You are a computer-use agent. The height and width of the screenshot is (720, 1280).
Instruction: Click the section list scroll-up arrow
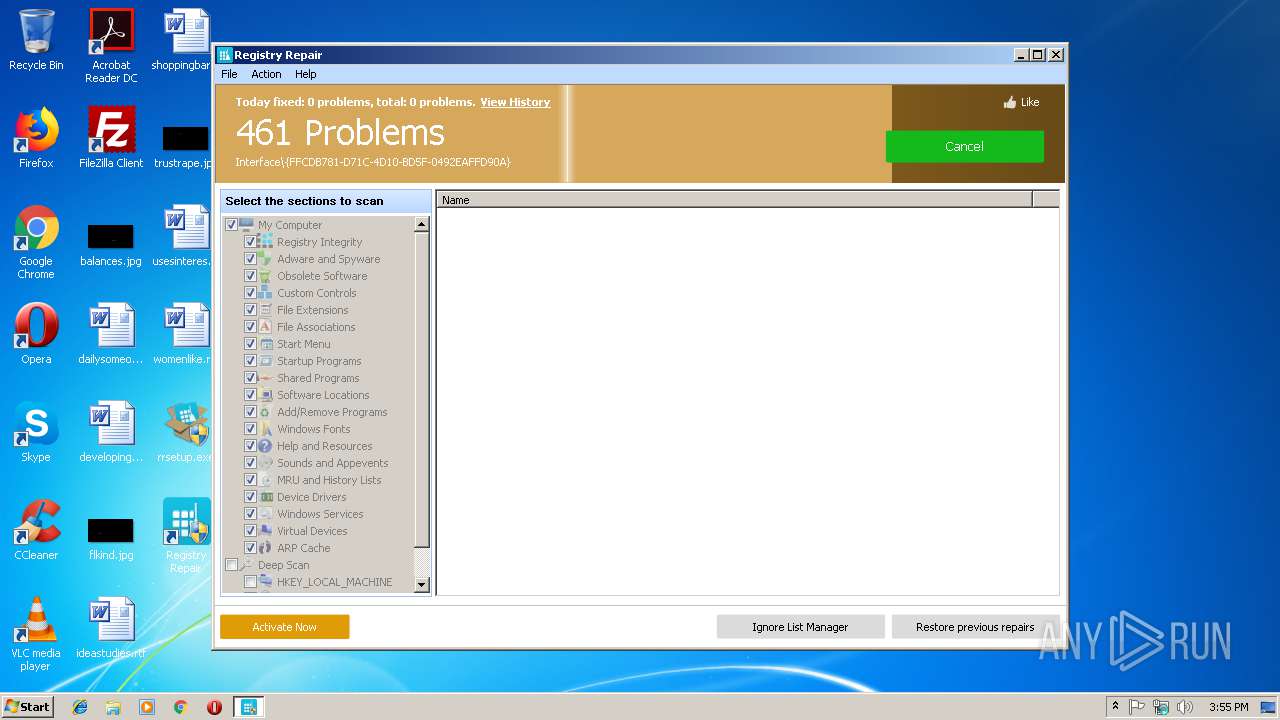coord(421,225)
